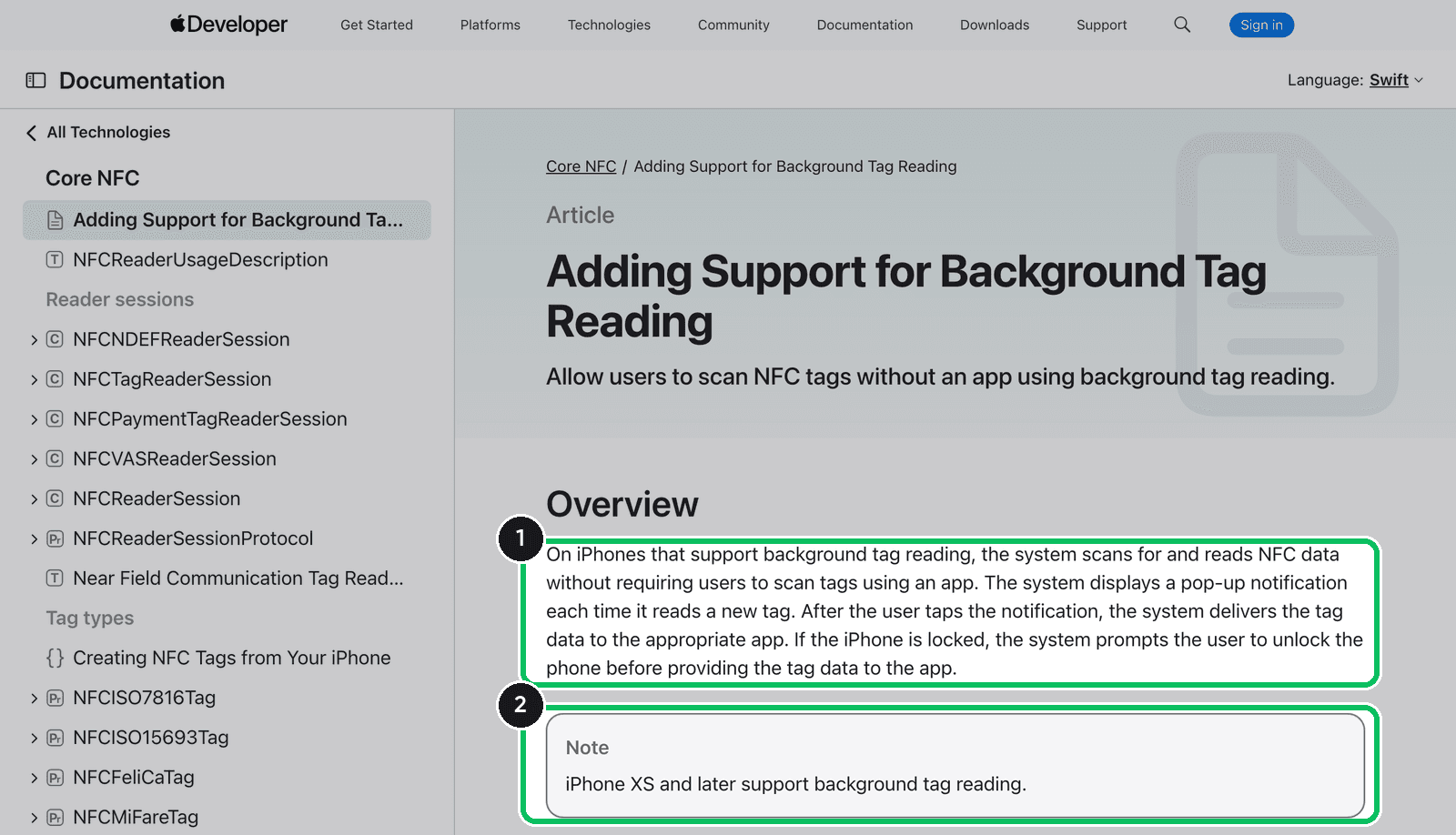Open the Documentation nav menu item
The width and height of the screenshot is (1456, 835).
click(x=864, y=25)
